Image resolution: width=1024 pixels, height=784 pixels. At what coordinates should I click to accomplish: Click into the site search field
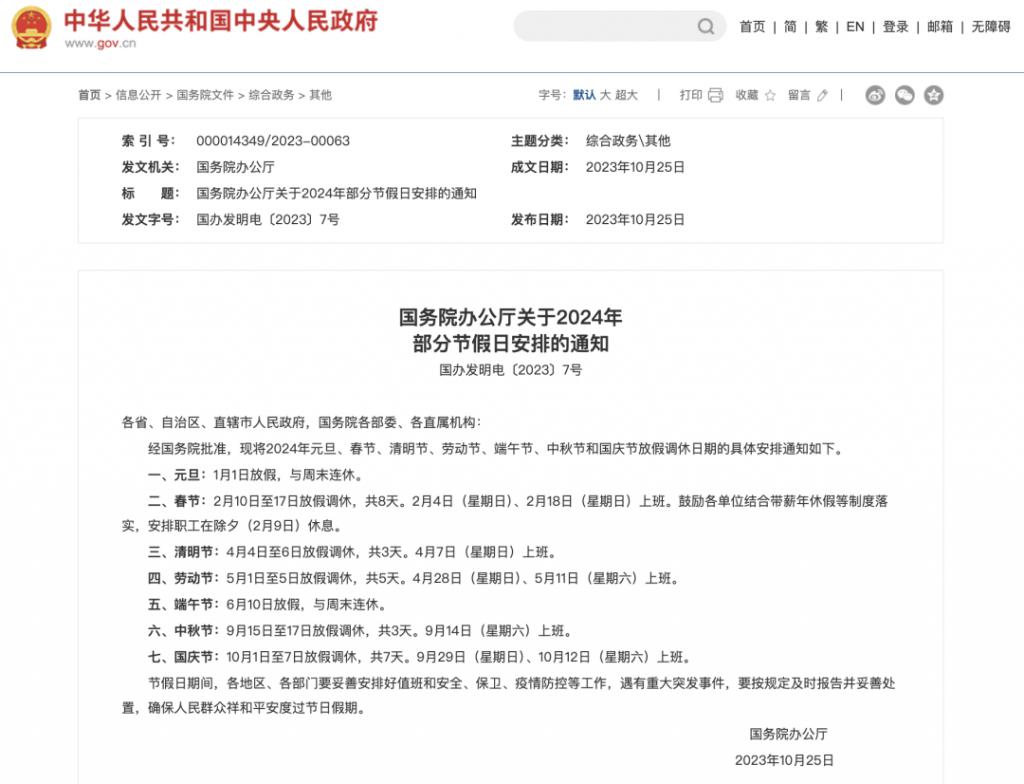[605, 27]
